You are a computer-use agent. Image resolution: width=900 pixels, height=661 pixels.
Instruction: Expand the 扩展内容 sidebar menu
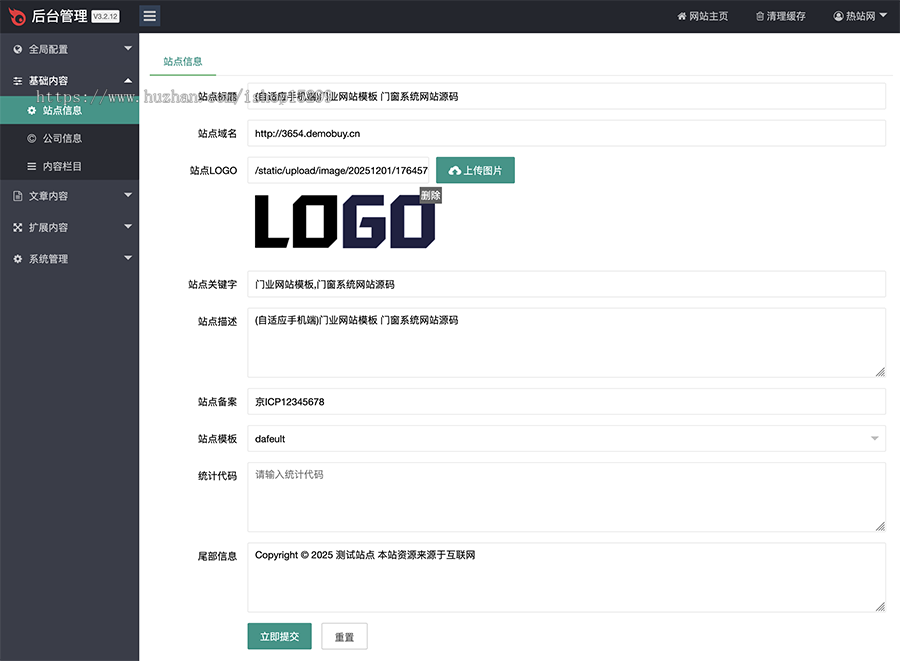[69, 227]
